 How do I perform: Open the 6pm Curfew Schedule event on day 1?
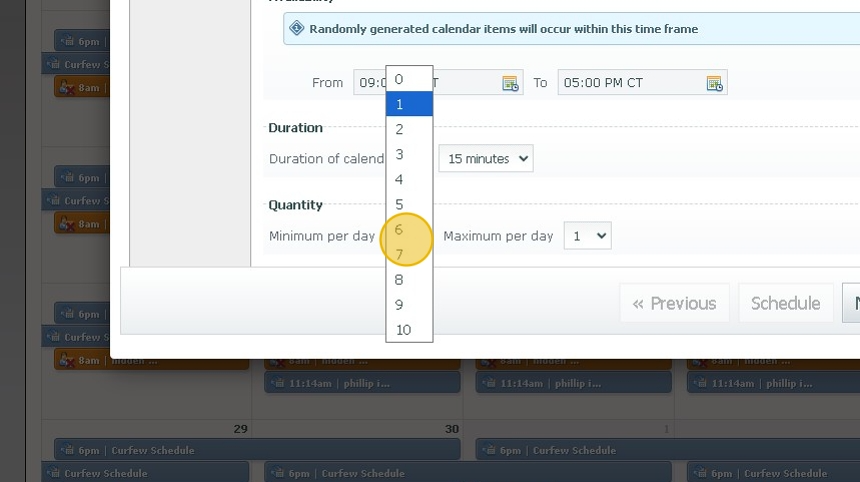667,450
